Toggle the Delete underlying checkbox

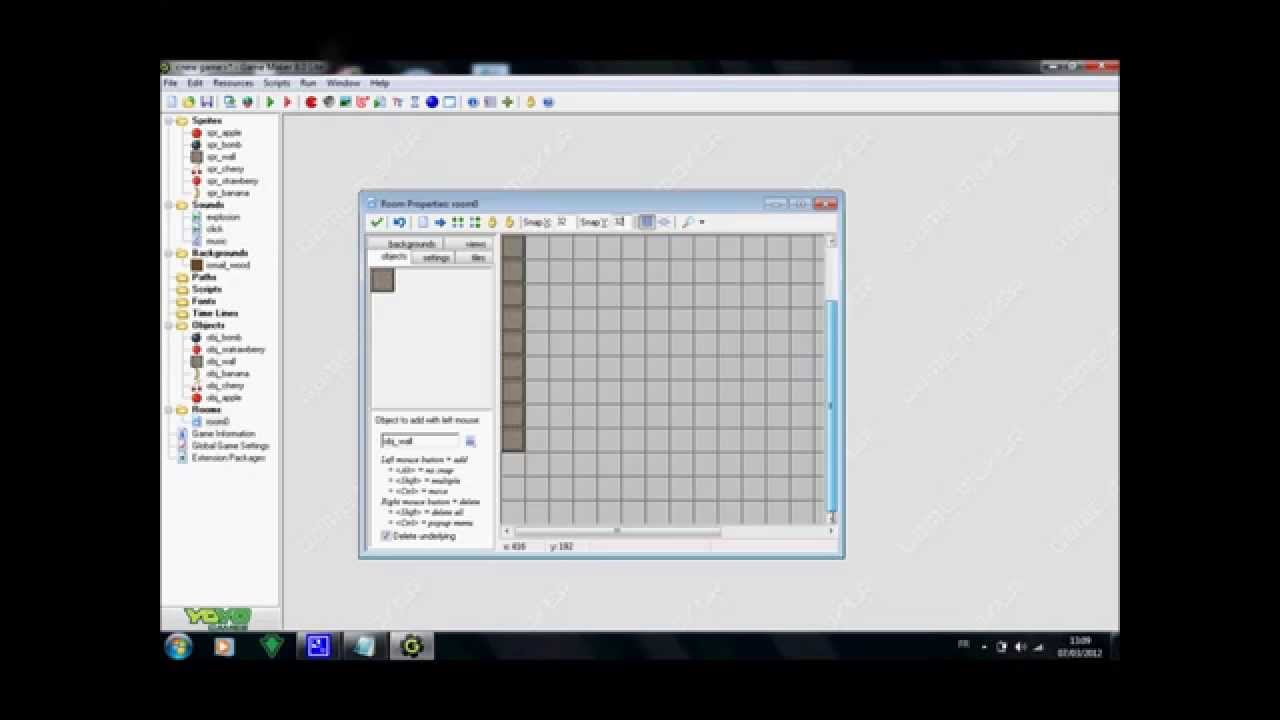pyautogui.click(x=385, y=536)
